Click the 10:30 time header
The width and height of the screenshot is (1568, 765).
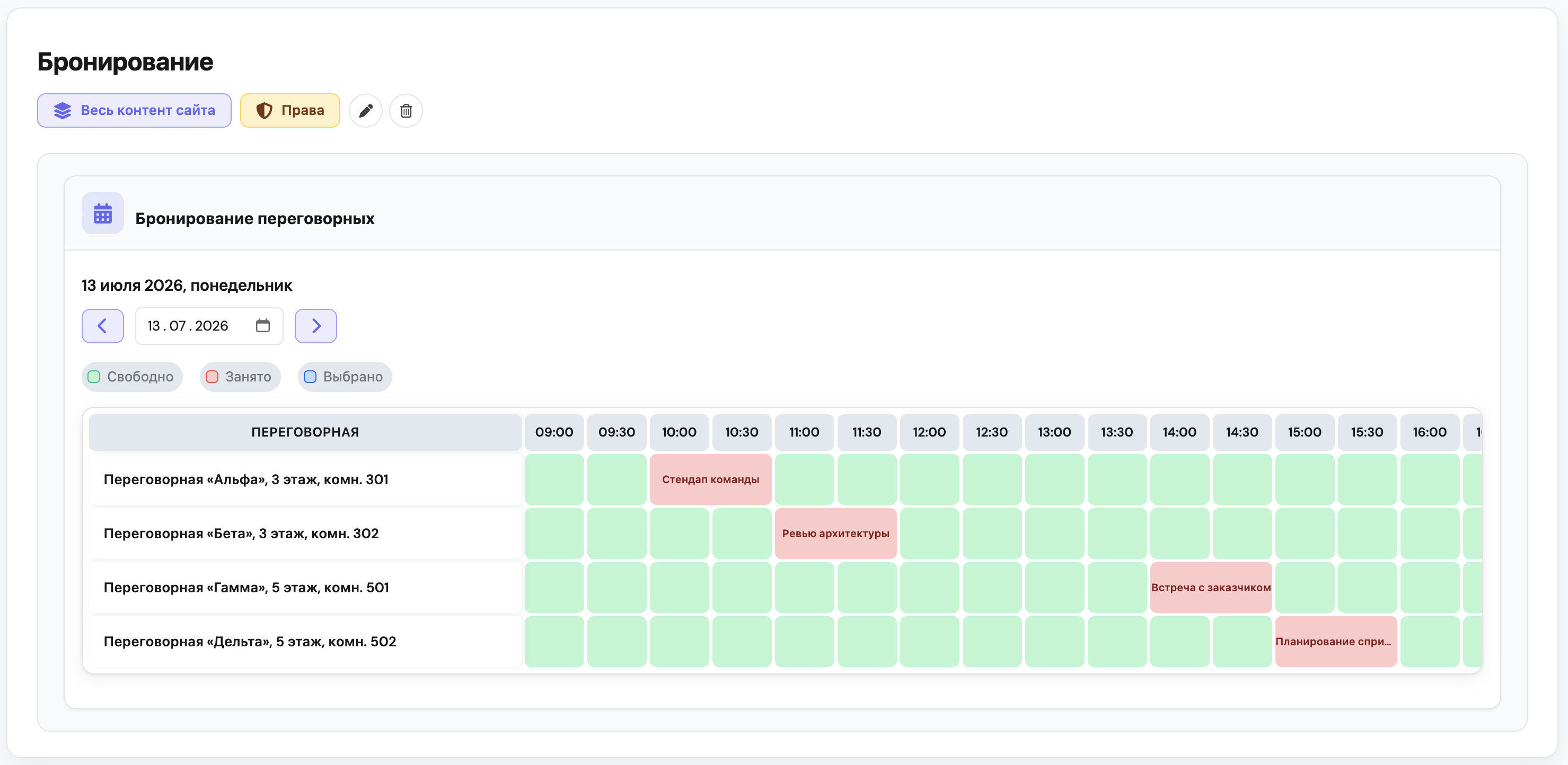[742, 432]
